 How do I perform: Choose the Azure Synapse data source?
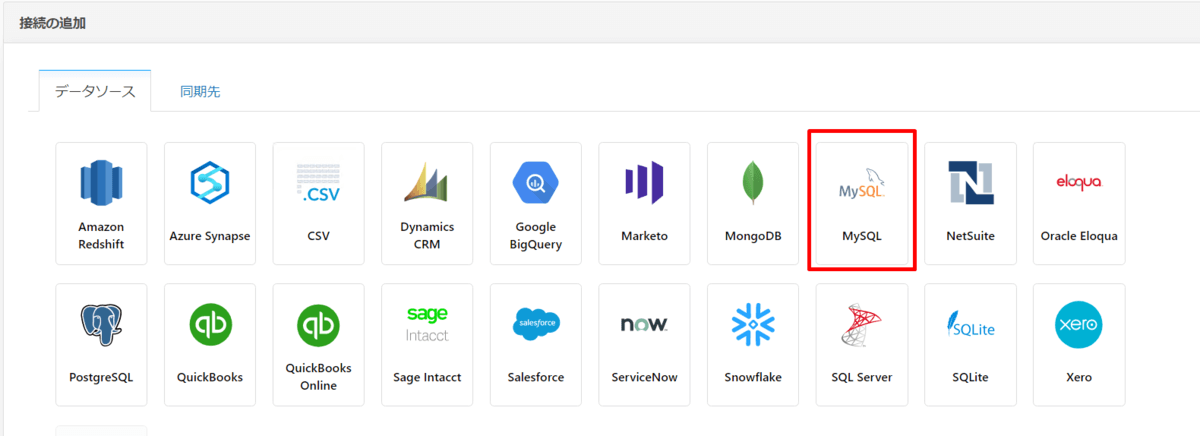point(210,203)
